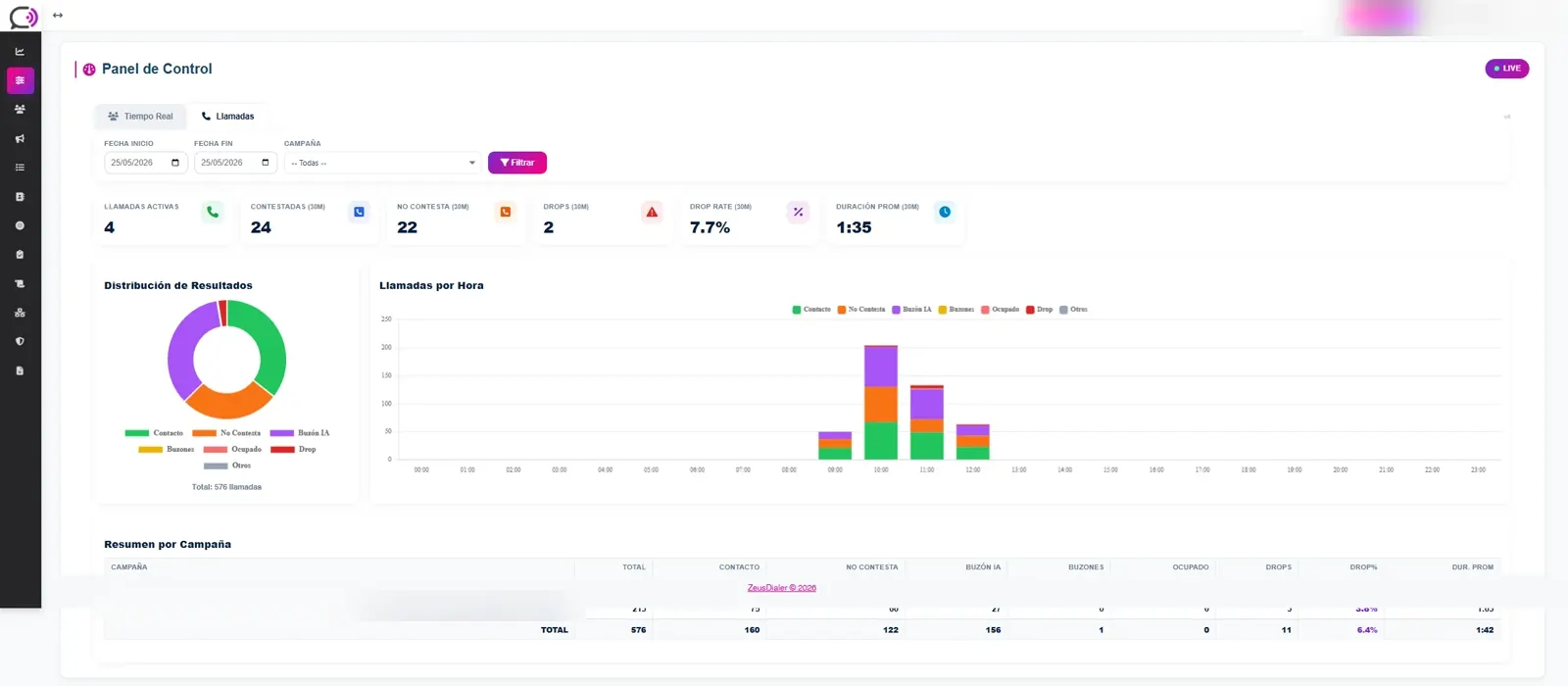This screenshot has width=1568, height=686.
Task: Open the file document icon at sidebar bottom
Action: (x=20, y=370)
